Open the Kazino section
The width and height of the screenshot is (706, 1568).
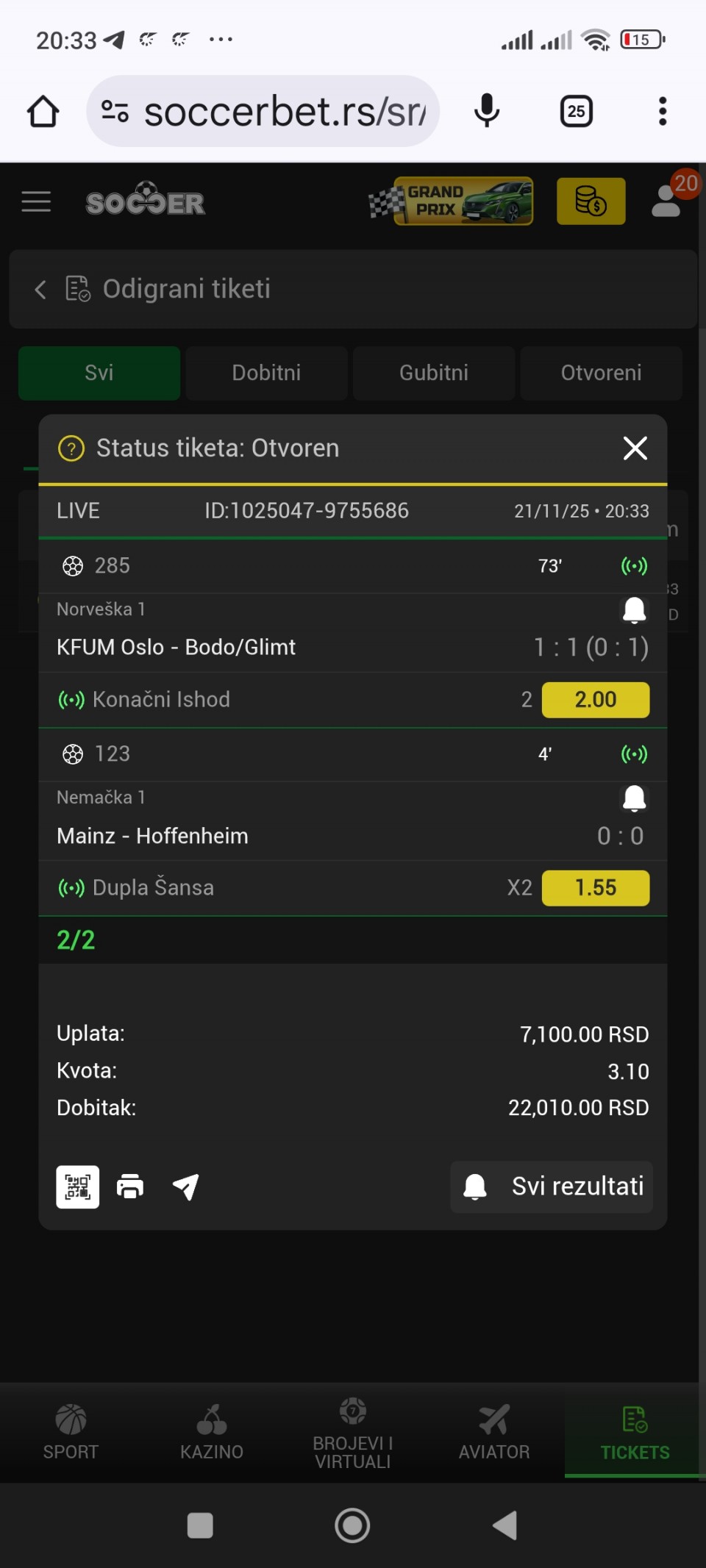click(x=212, y=1432)
